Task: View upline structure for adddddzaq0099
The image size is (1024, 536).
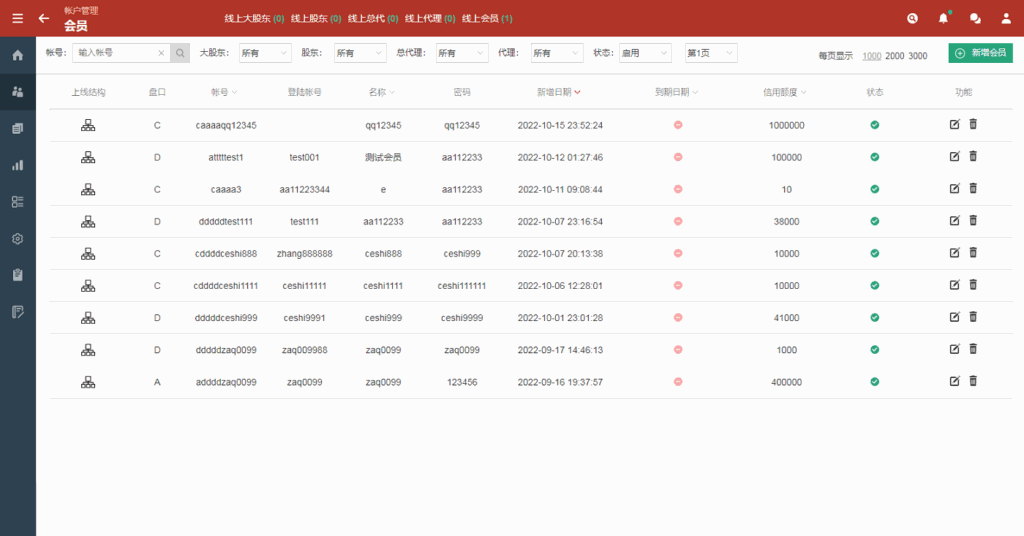Action: pos(88,382)
